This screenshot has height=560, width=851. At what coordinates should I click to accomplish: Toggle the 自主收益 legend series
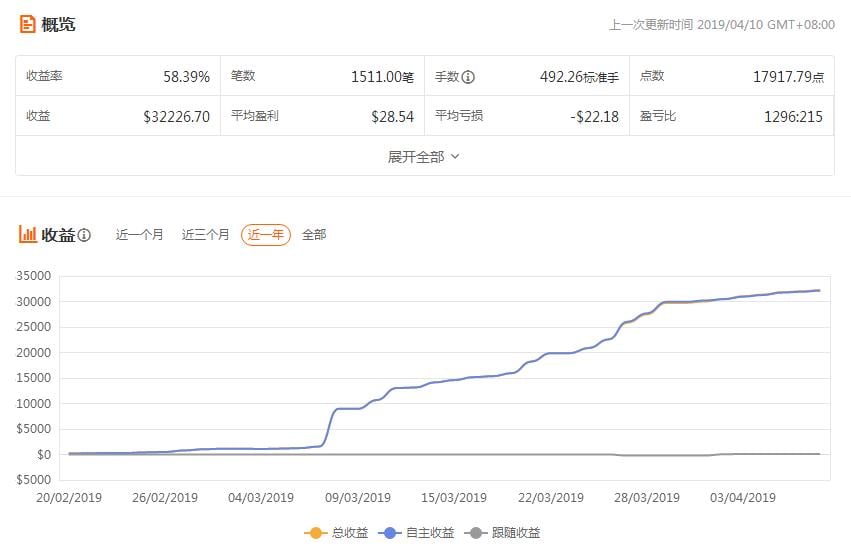pyautogui.click(x=417, y=533)
